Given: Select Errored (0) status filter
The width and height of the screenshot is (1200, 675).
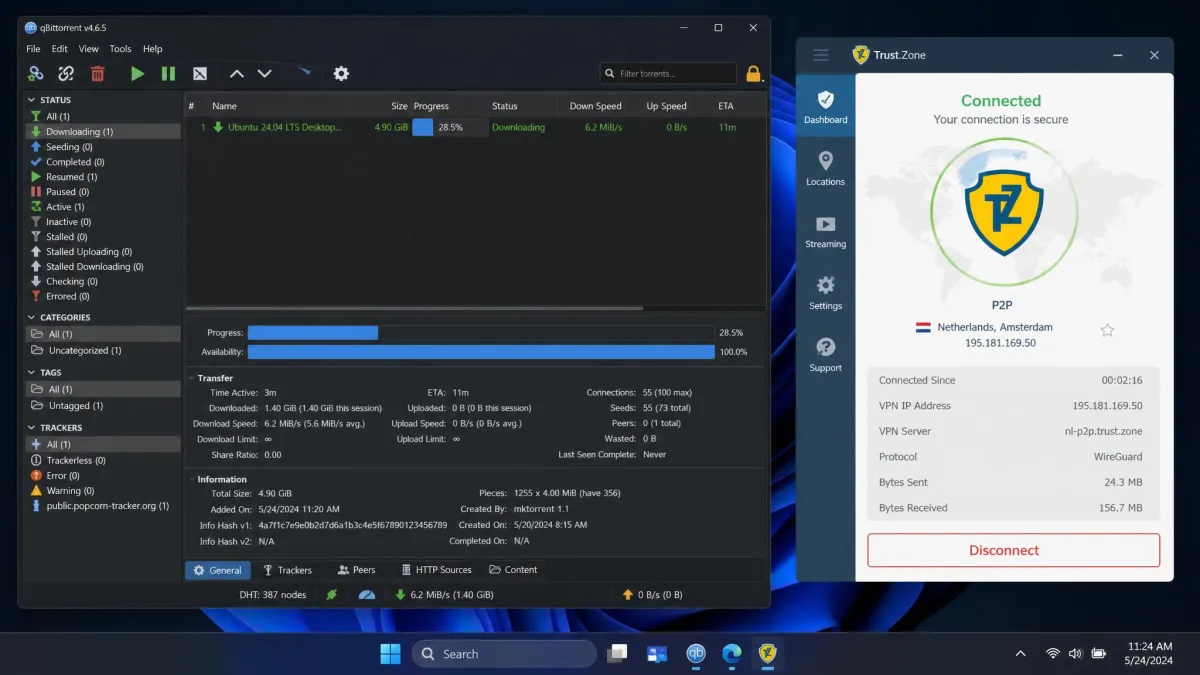Looking at the screenshot, I should click(103, 296).
